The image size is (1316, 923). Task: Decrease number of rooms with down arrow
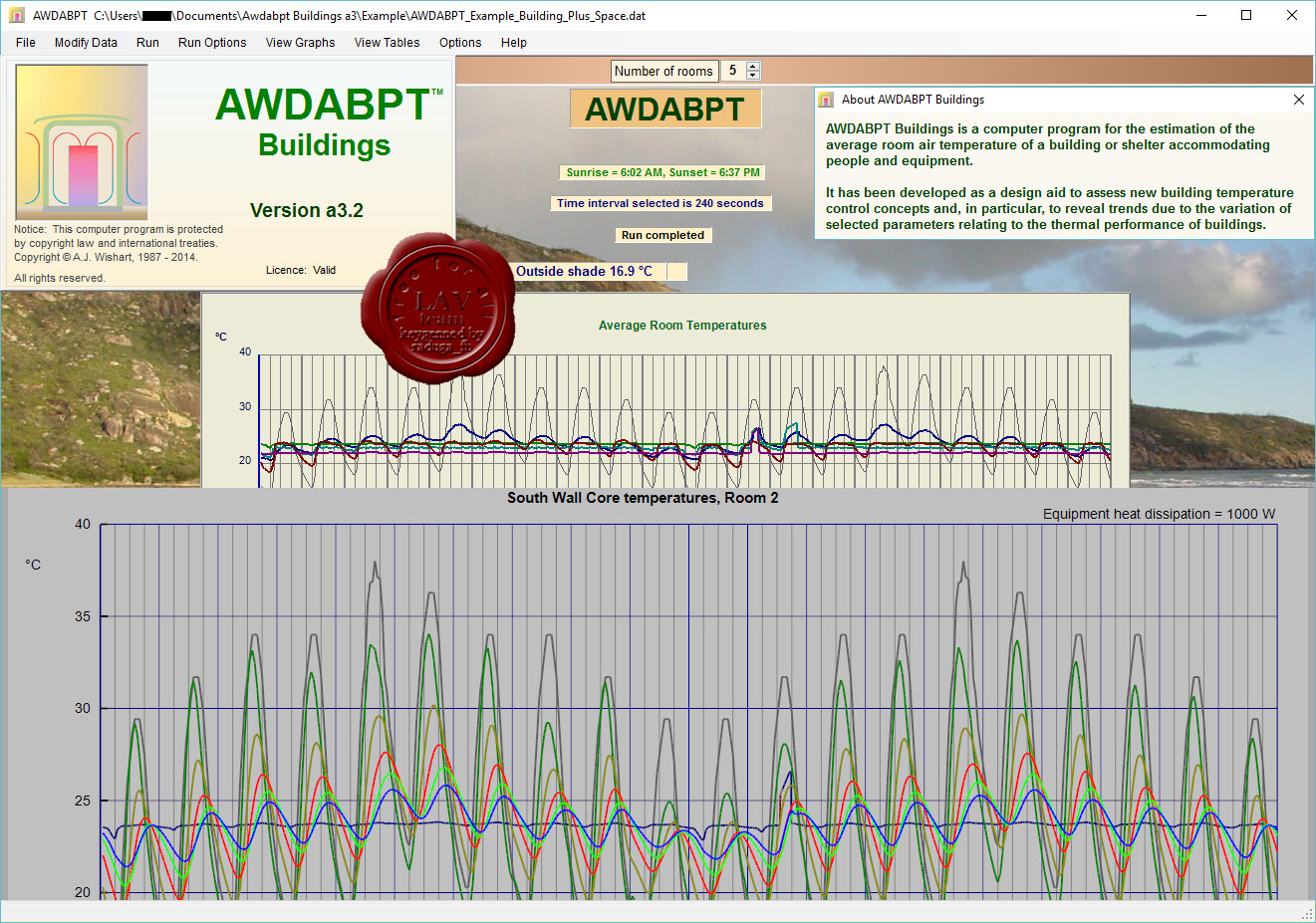[753, 76]
